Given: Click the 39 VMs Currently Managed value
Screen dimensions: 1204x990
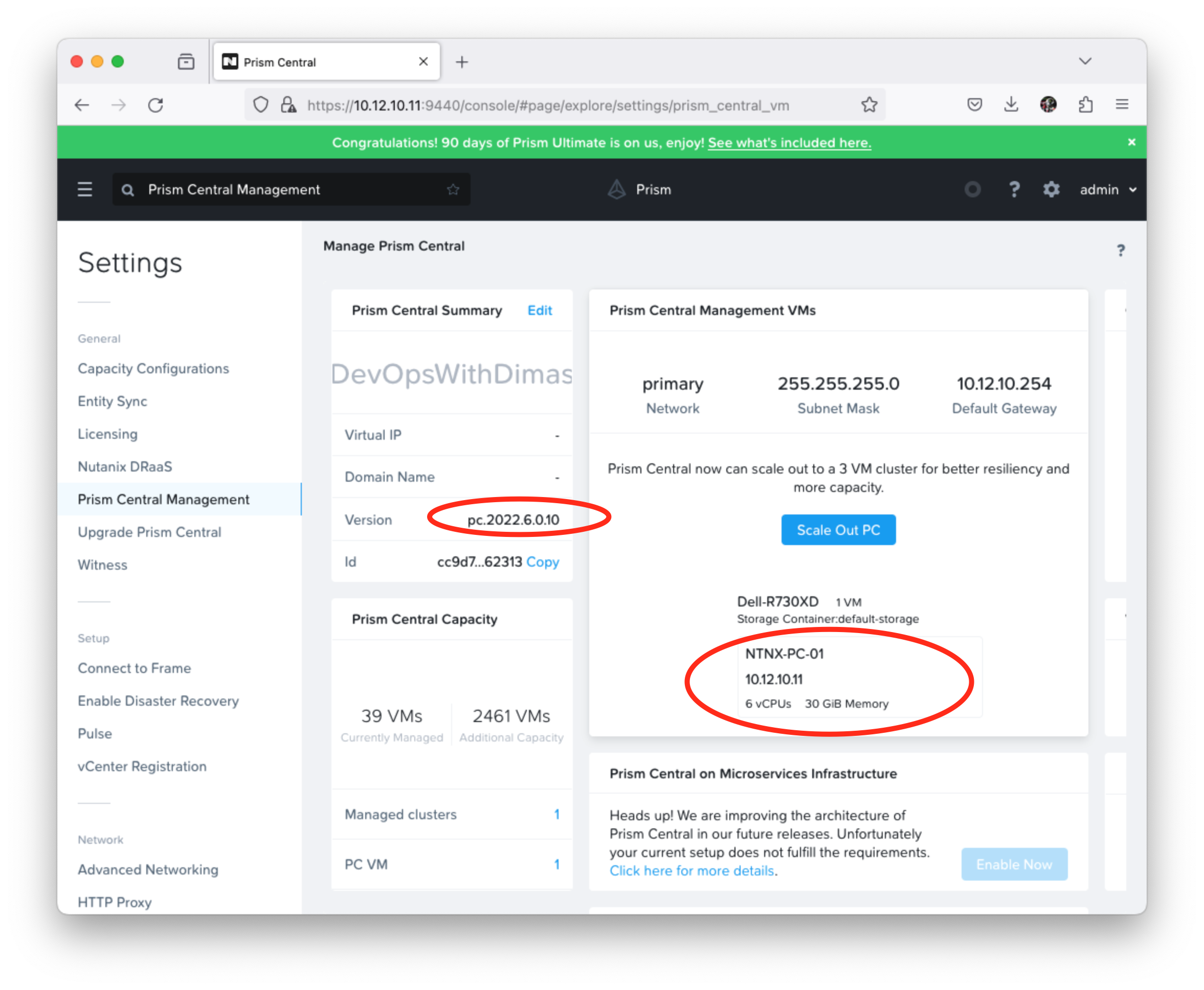Looking at the screenshot, I should tap(392, 716).
